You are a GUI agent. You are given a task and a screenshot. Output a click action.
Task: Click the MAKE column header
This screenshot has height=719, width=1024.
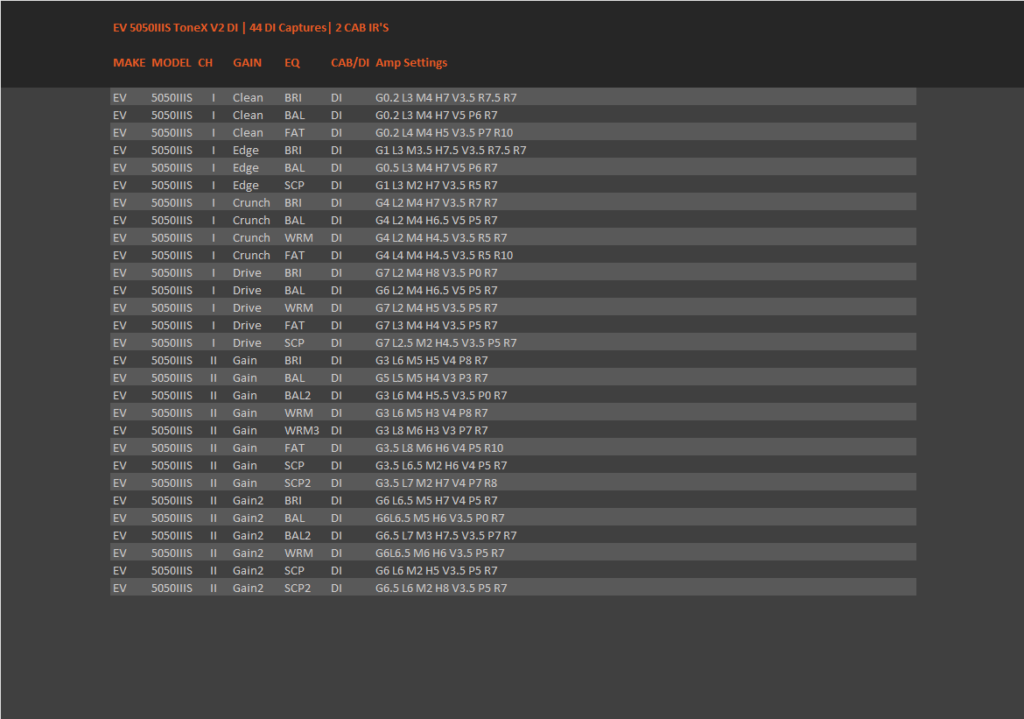[129, 63]
